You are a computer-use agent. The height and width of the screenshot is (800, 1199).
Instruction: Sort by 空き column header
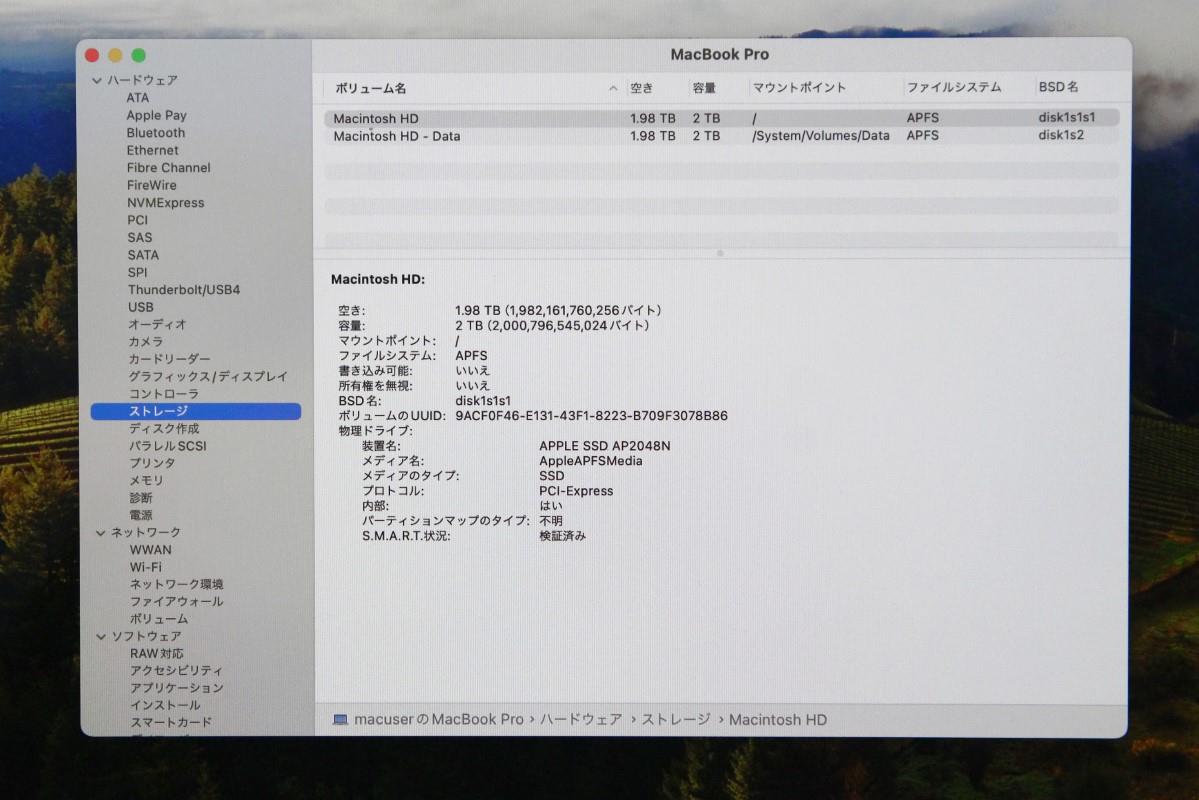click(642, 88)
